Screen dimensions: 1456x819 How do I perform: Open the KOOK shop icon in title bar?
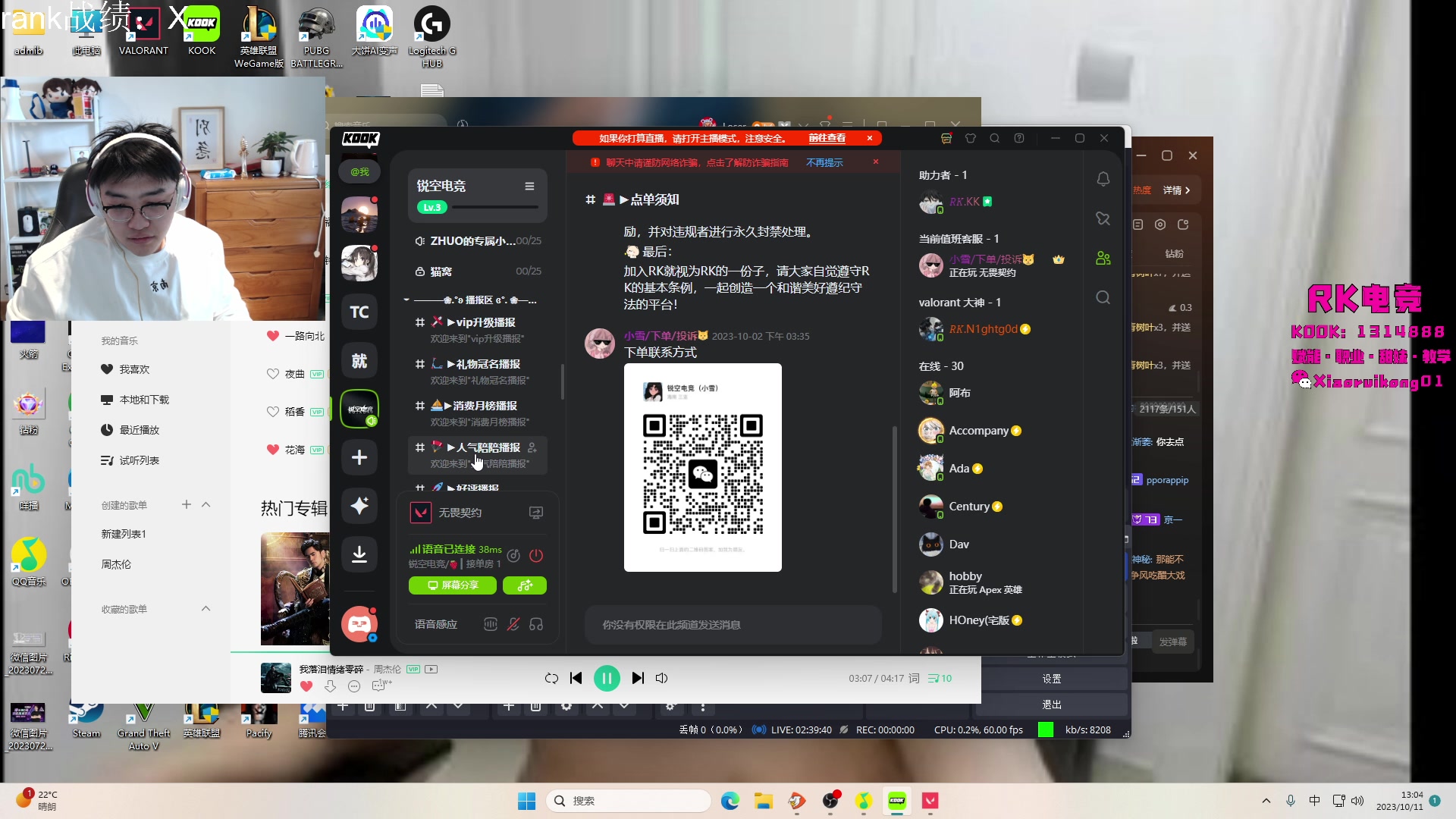(x=946, y=138)
